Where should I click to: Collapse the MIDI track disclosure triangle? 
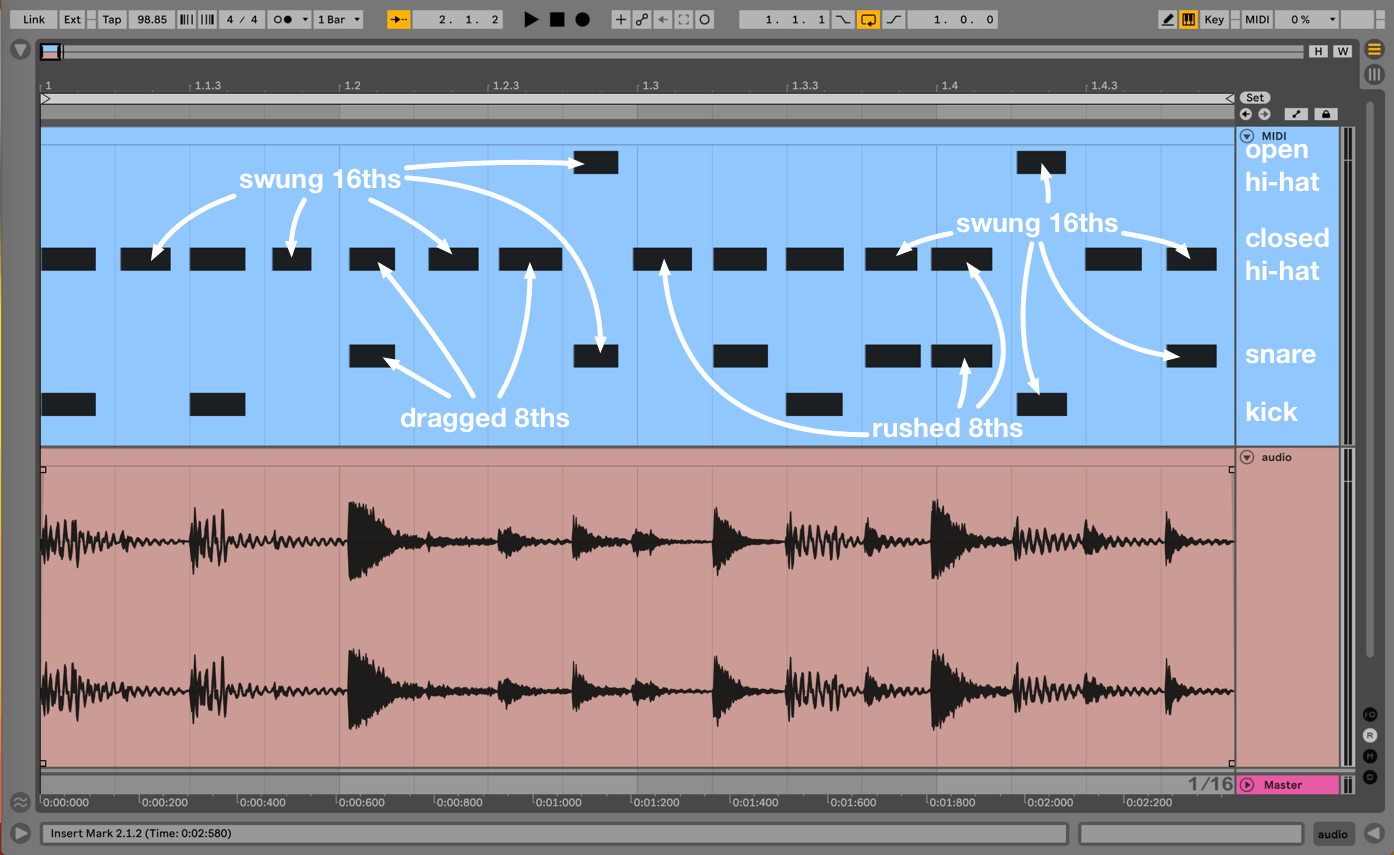(x=1246, y=136)
